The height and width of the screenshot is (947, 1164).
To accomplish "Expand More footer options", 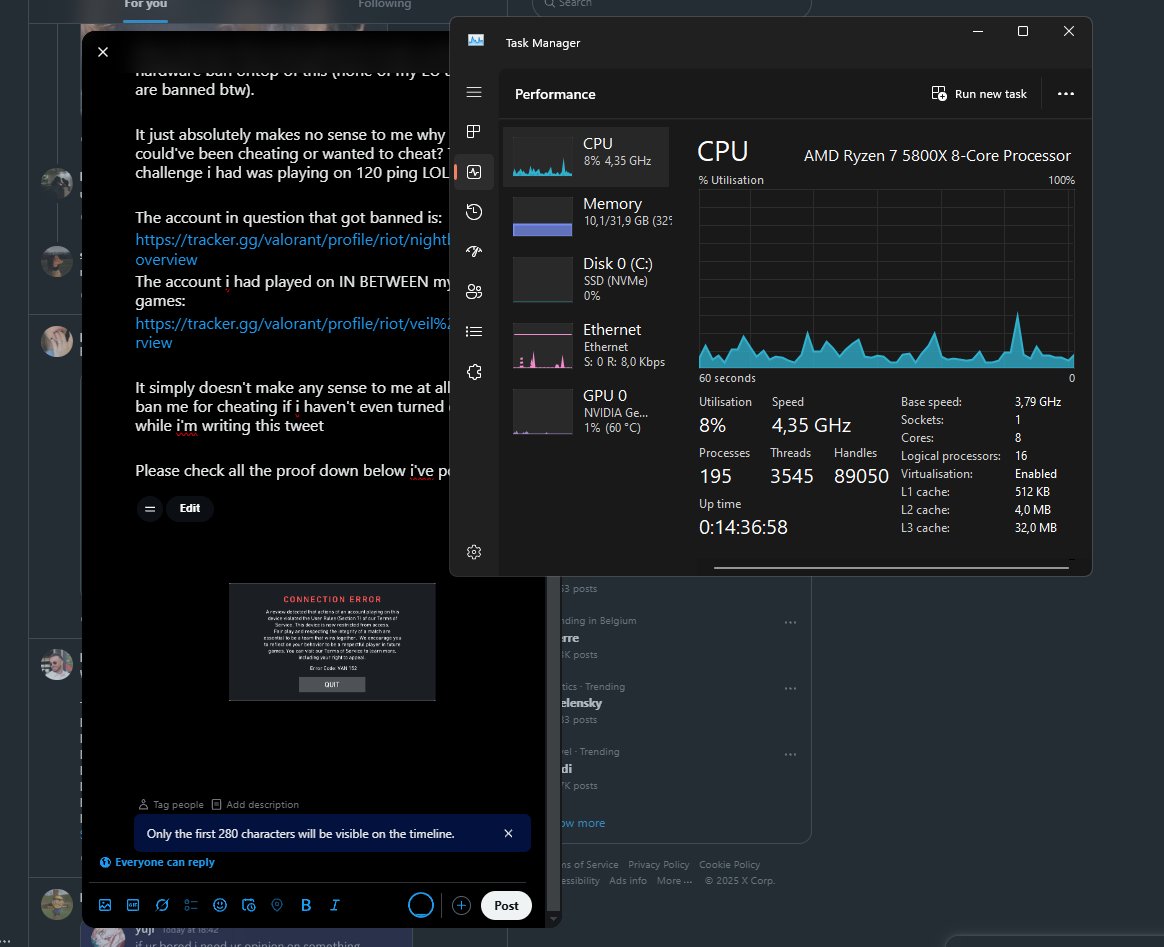I will (x=674, y=881).
